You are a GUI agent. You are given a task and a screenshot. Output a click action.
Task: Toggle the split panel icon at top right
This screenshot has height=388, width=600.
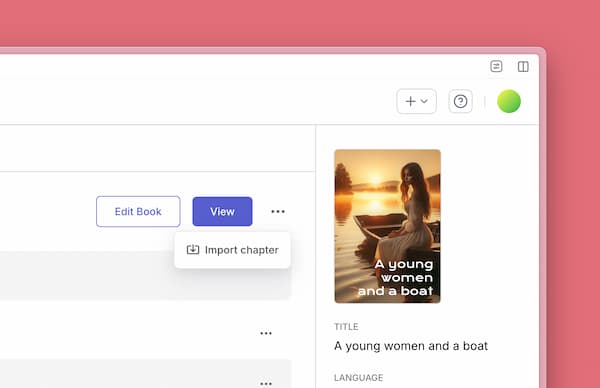tap(523, 67)
